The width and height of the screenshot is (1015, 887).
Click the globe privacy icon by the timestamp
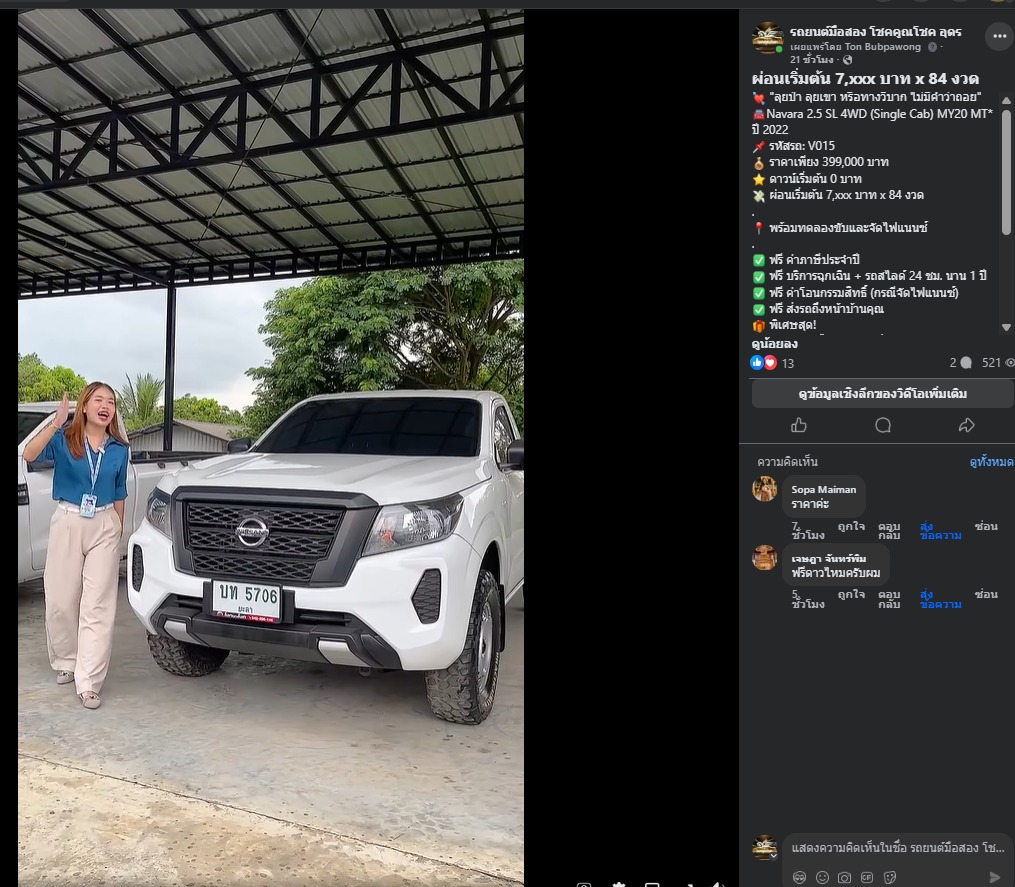tap(847, 60)
